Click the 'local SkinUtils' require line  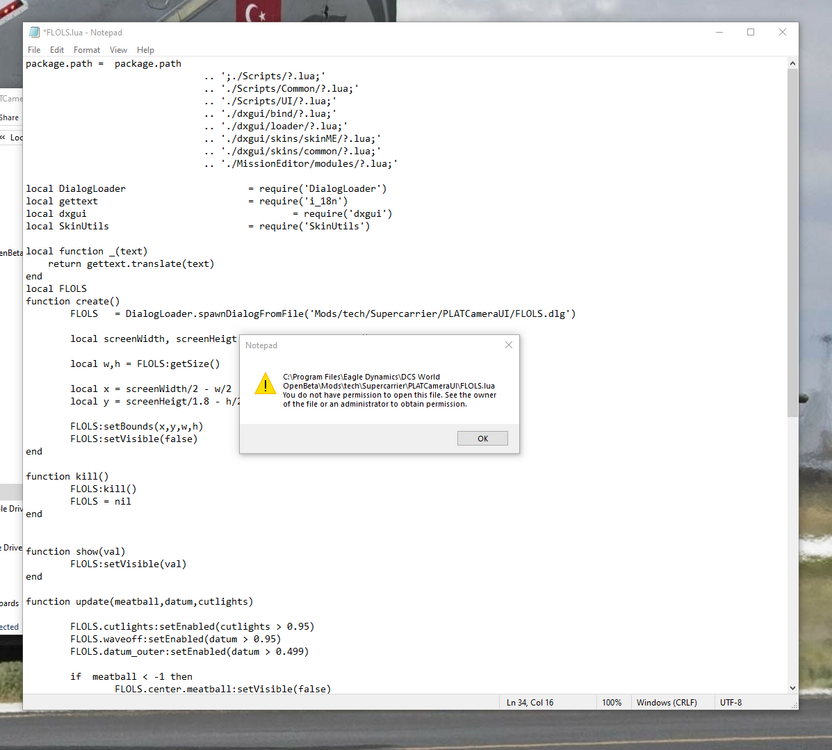[198, 226]
